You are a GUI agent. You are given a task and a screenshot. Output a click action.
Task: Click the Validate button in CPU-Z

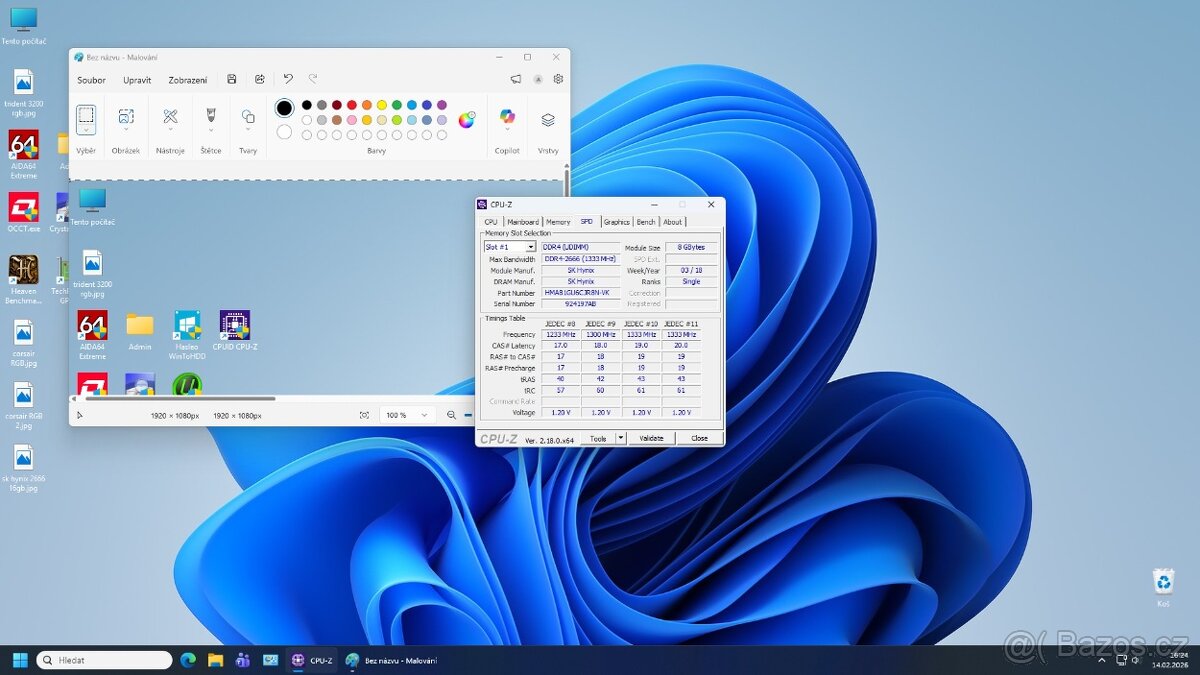tap(651, 438)
